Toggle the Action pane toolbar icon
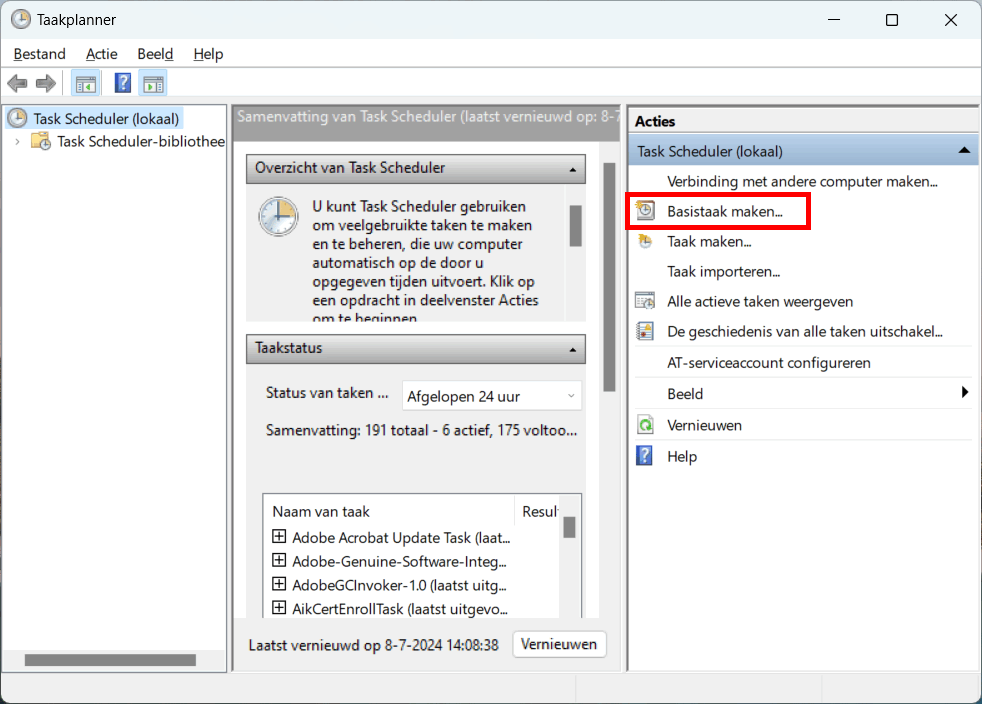Image resolution: width=982 pixels, height=704 pixels. click(153, 83)
